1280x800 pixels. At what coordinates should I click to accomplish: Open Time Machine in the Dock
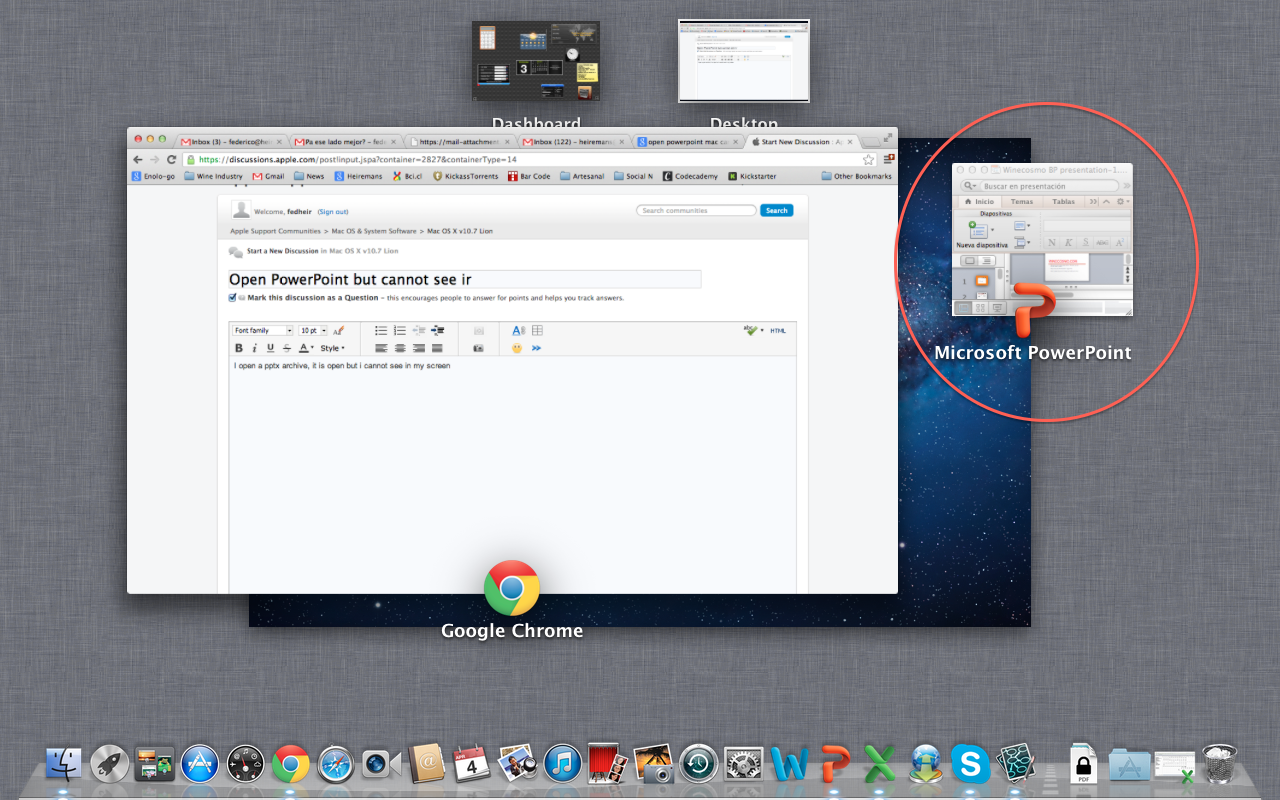coord(698,765)
